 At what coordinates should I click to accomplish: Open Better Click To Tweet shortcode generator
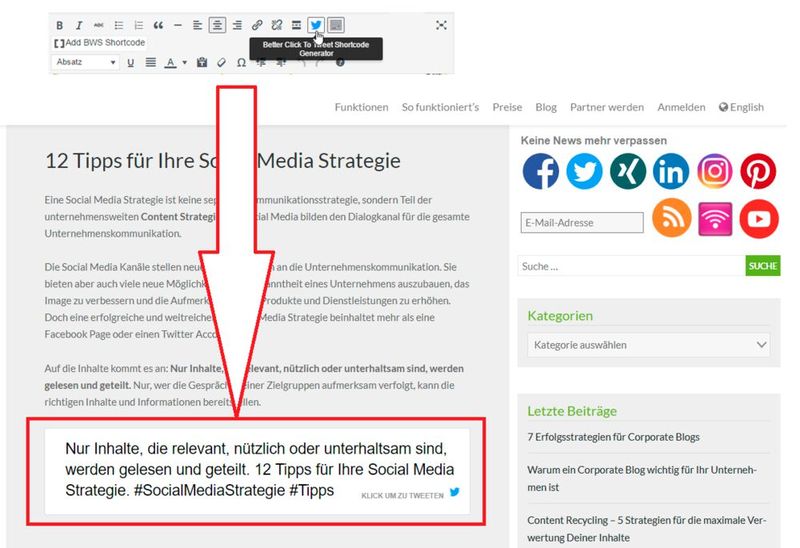point(316,25)
